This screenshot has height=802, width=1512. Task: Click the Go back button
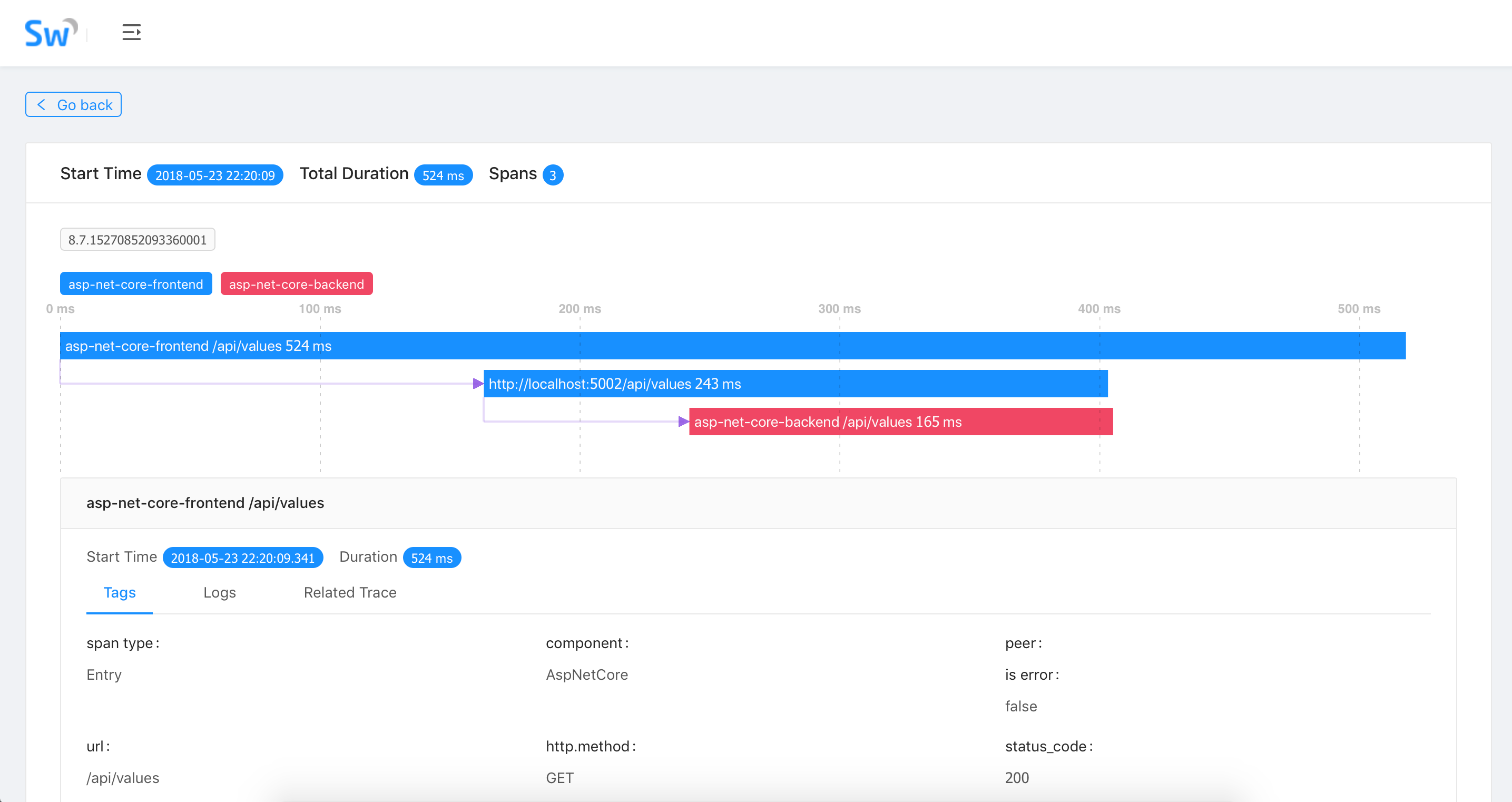[73, 104]
